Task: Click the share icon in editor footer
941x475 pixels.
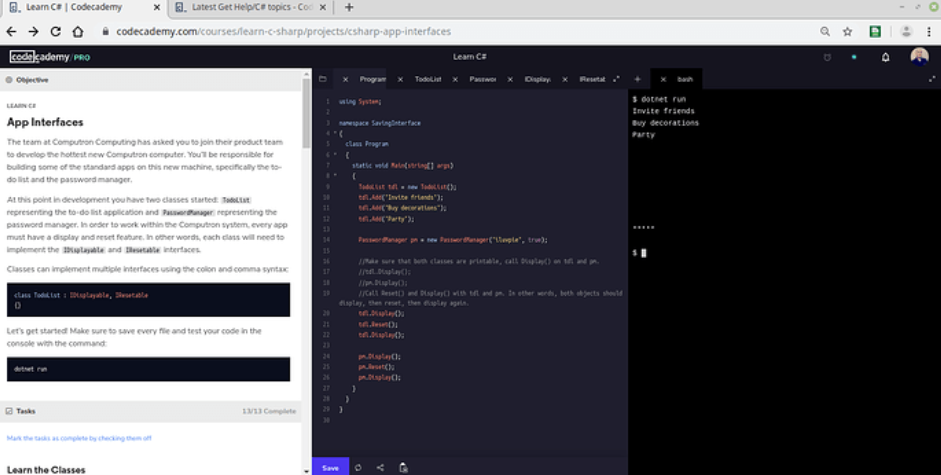Action: [380, 467]
